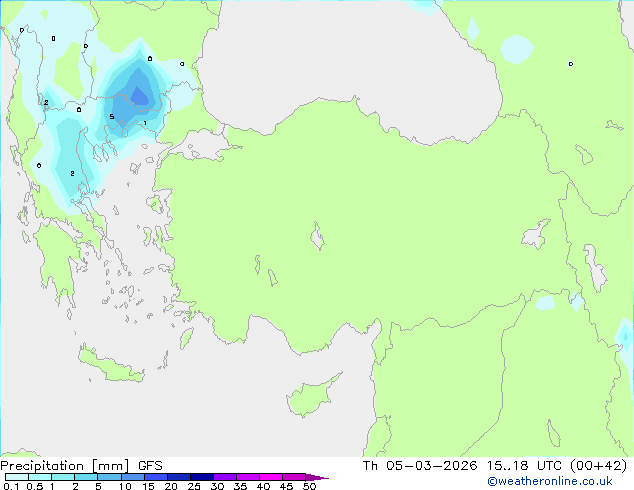Click the '(00+42)' forecast offset text
This screenshot has height=490, width=634.
[x=598, y=465]
